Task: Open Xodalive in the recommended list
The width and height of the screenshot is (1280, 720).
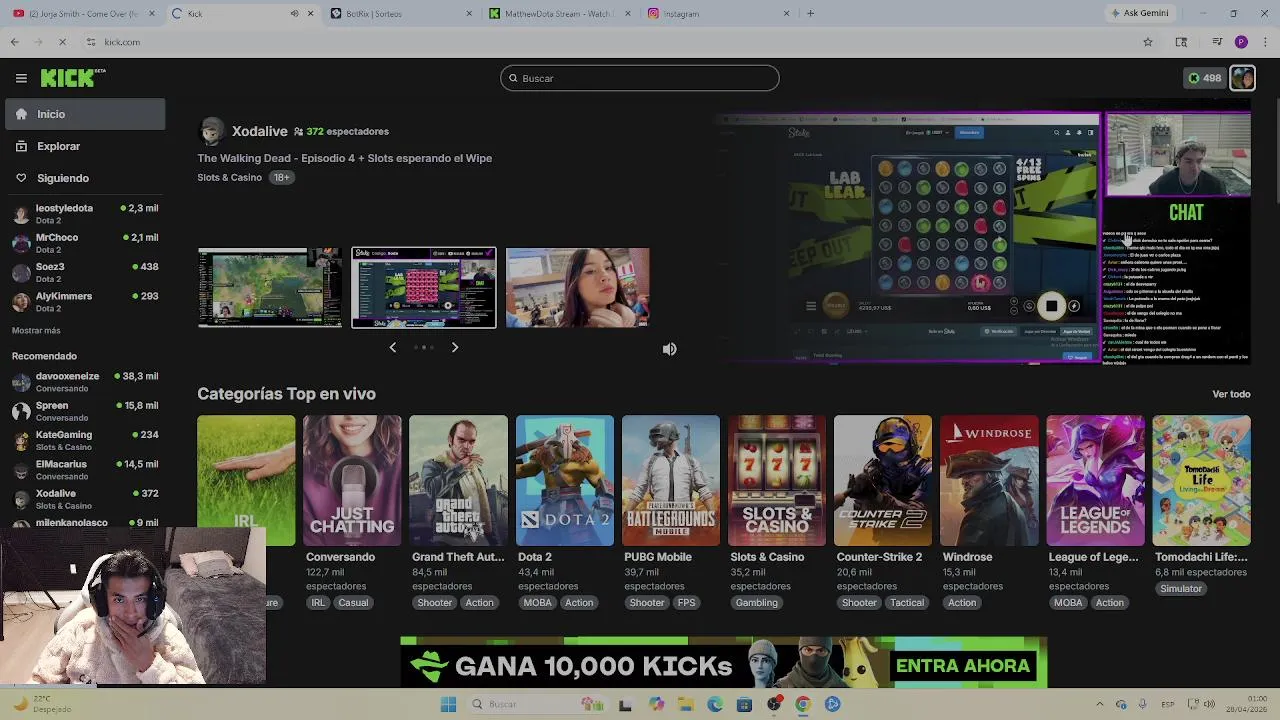Action: 84,498
